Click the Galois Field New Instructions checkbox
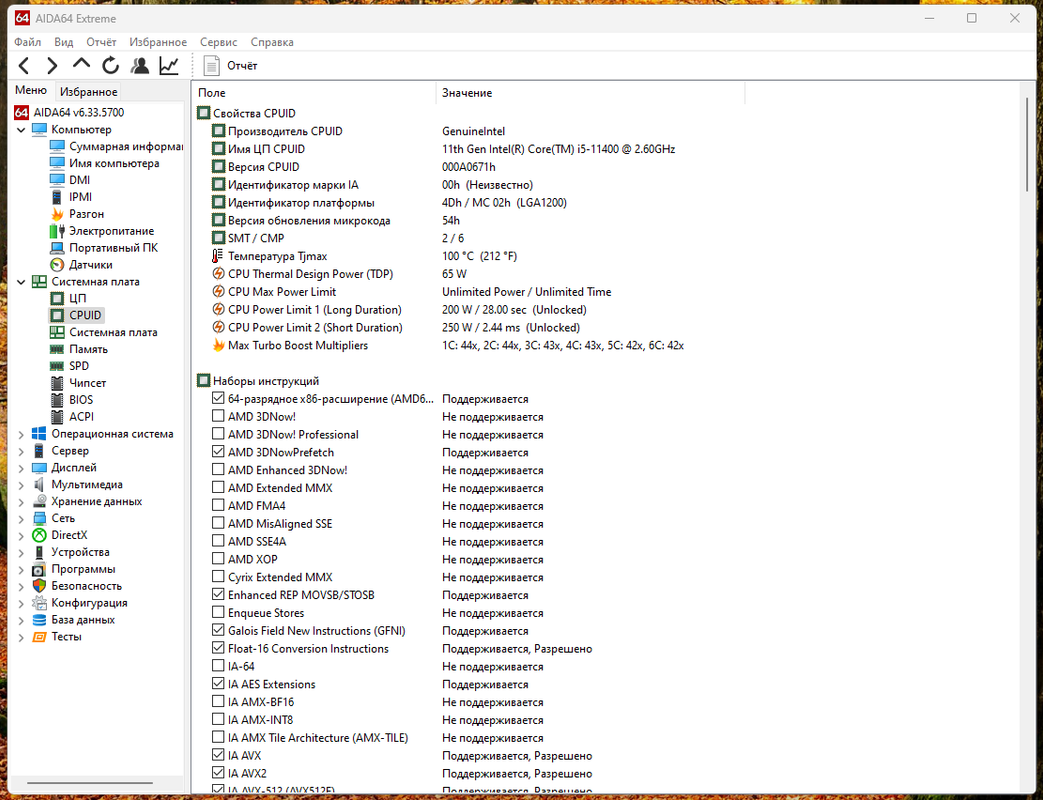 coord(218,629)
